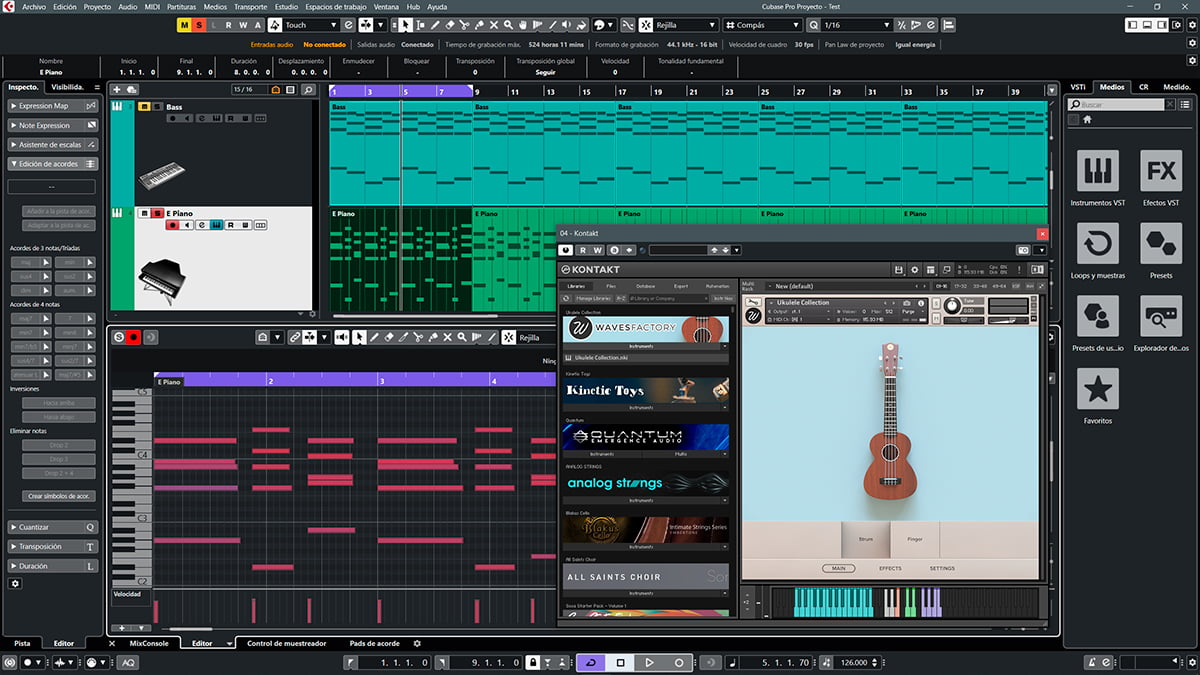Open the Rejilla snap type dropdown in top toolbar
The width and height of the screenshot is (1200, 675).
click(677, 25)
